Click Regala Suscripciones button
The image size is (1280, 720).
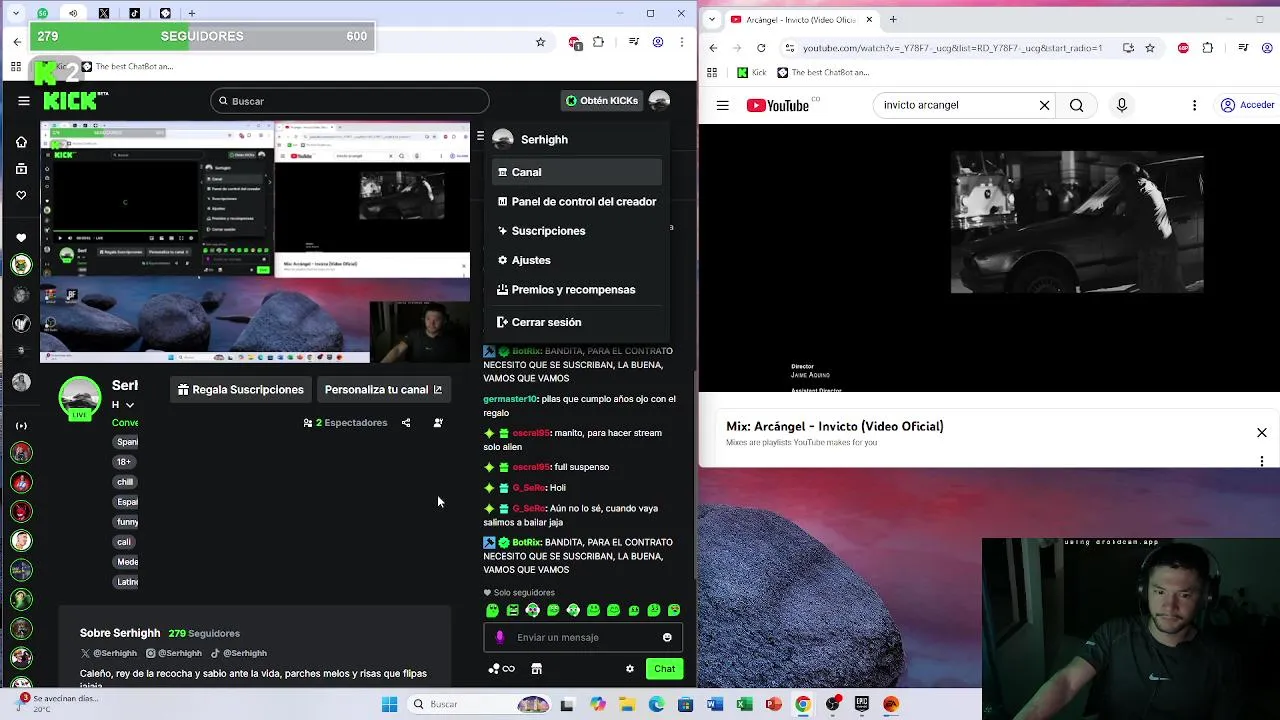(240, 390)
